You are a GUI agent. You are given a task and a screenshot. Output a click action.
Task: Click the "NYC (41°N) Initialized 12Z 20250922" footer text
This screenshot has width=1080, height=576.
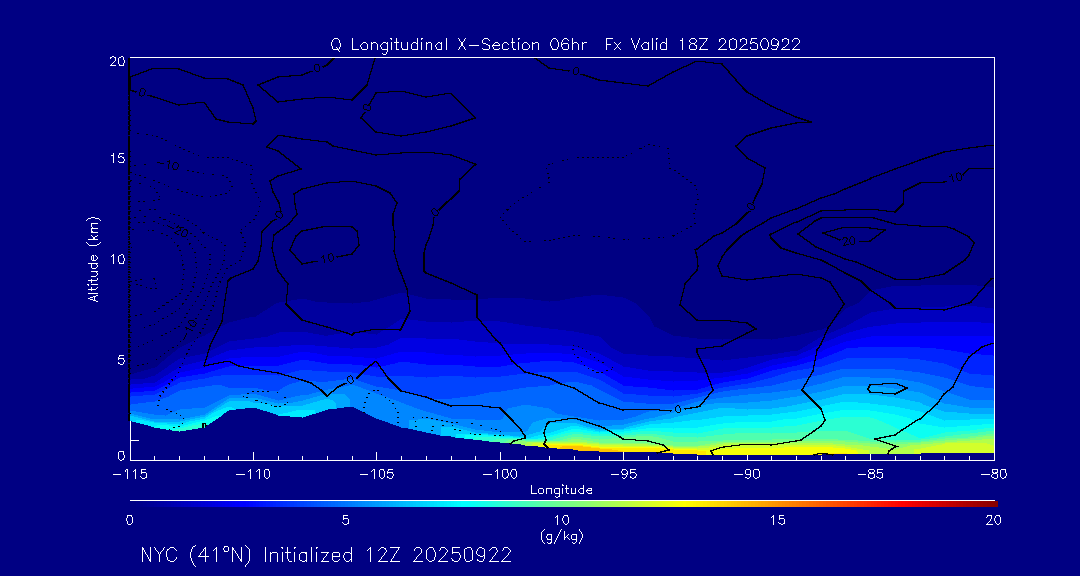coord(326,555)
